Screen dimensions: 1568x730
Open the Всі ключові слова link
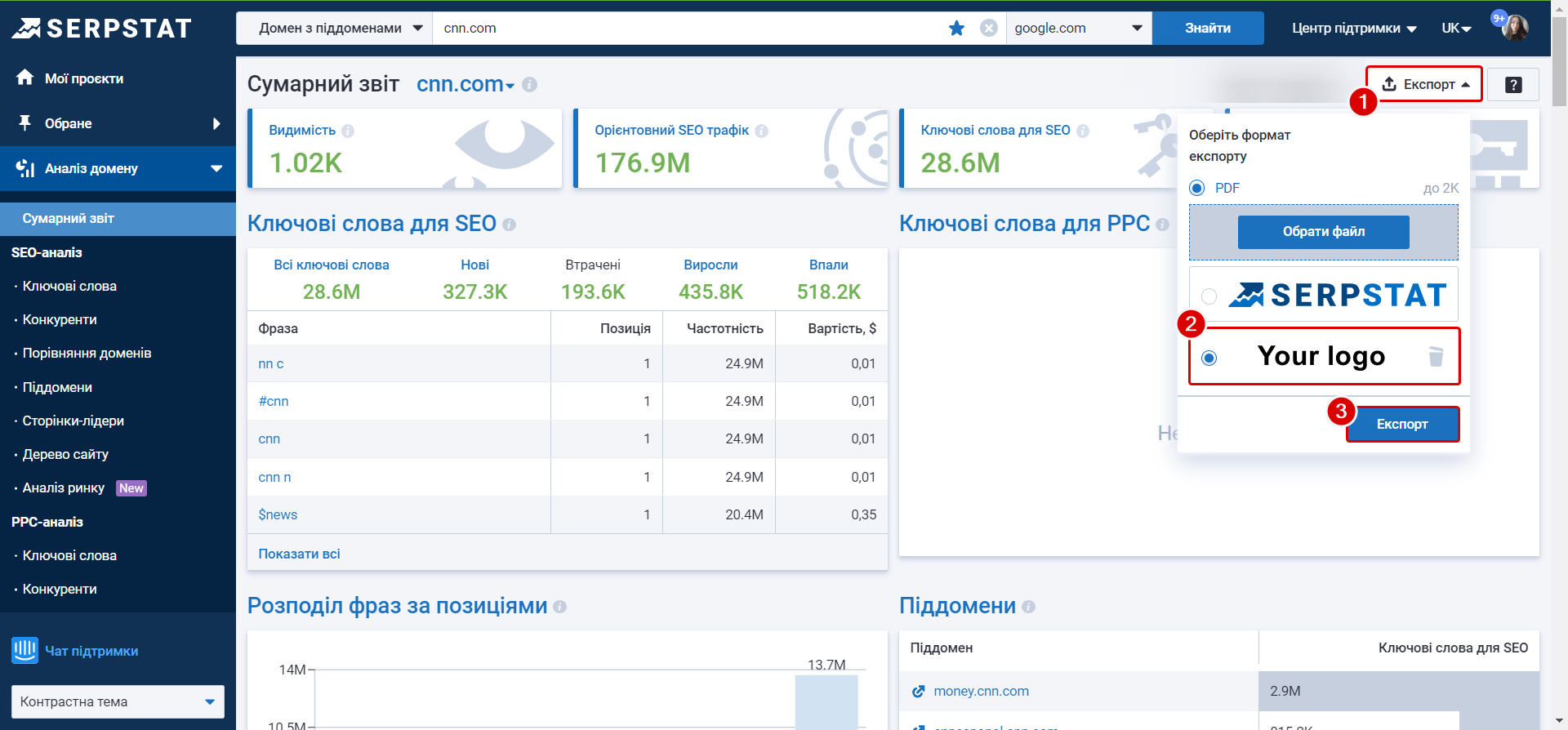(x=331, y=265)
